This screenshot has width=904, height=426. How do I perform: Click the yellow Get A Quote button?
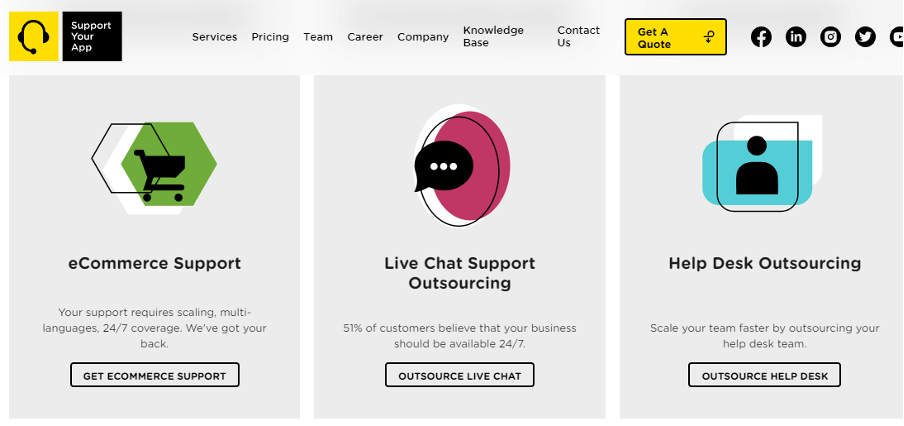(676, 37)
